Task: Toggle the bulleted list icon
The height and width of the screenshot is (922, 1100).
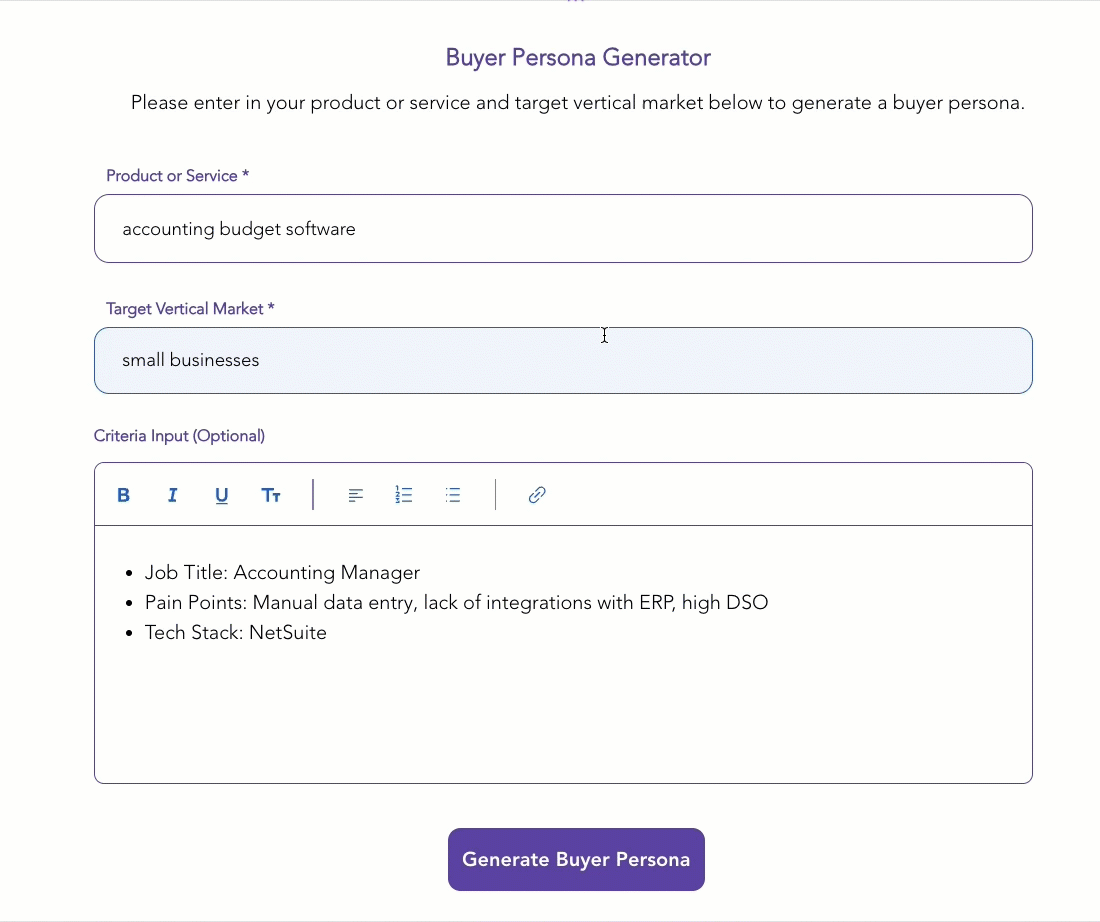Action: tap(453, 495)
